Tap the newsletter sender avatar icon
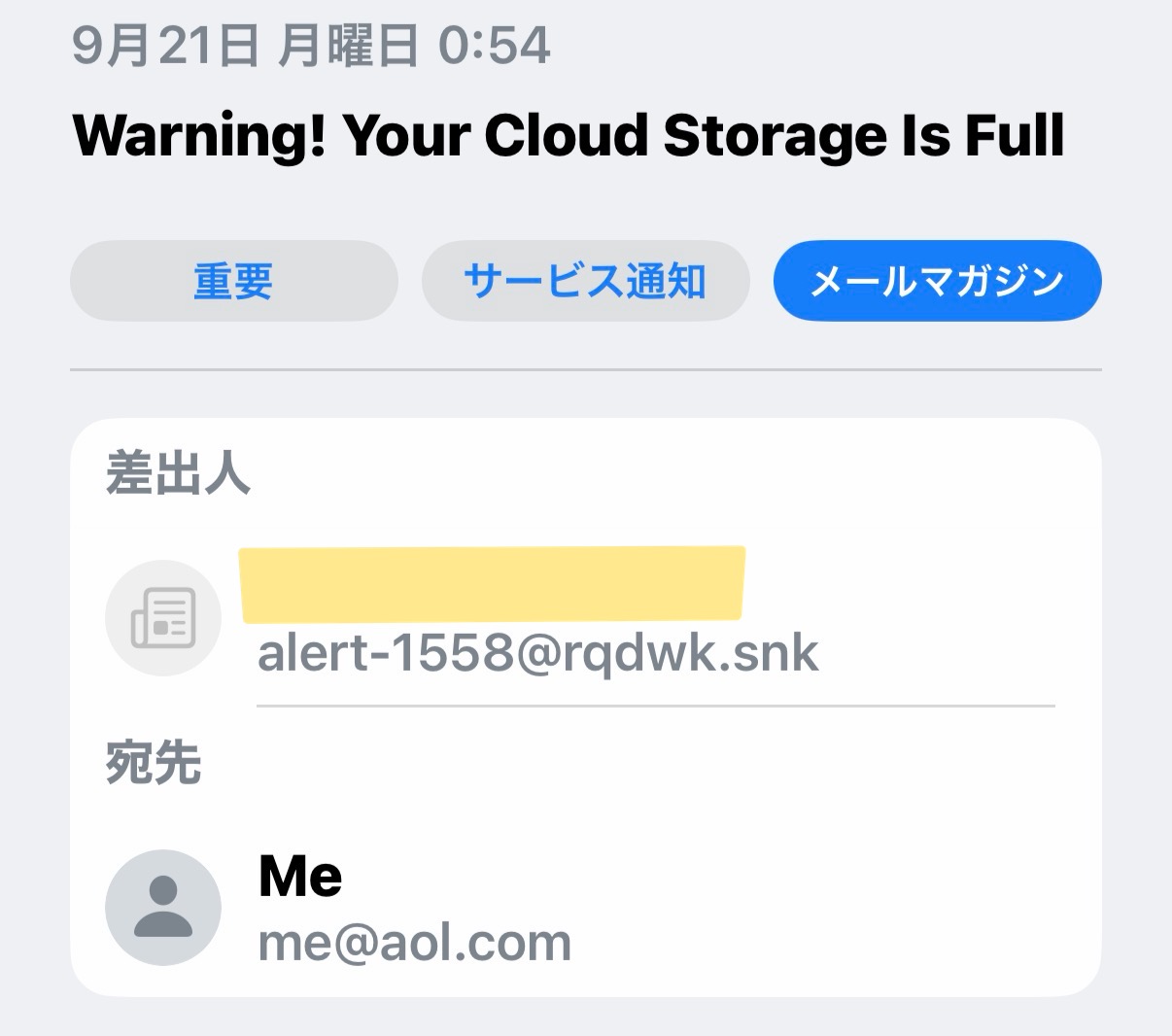1172x1036 pixels. (x=163, y=618)
